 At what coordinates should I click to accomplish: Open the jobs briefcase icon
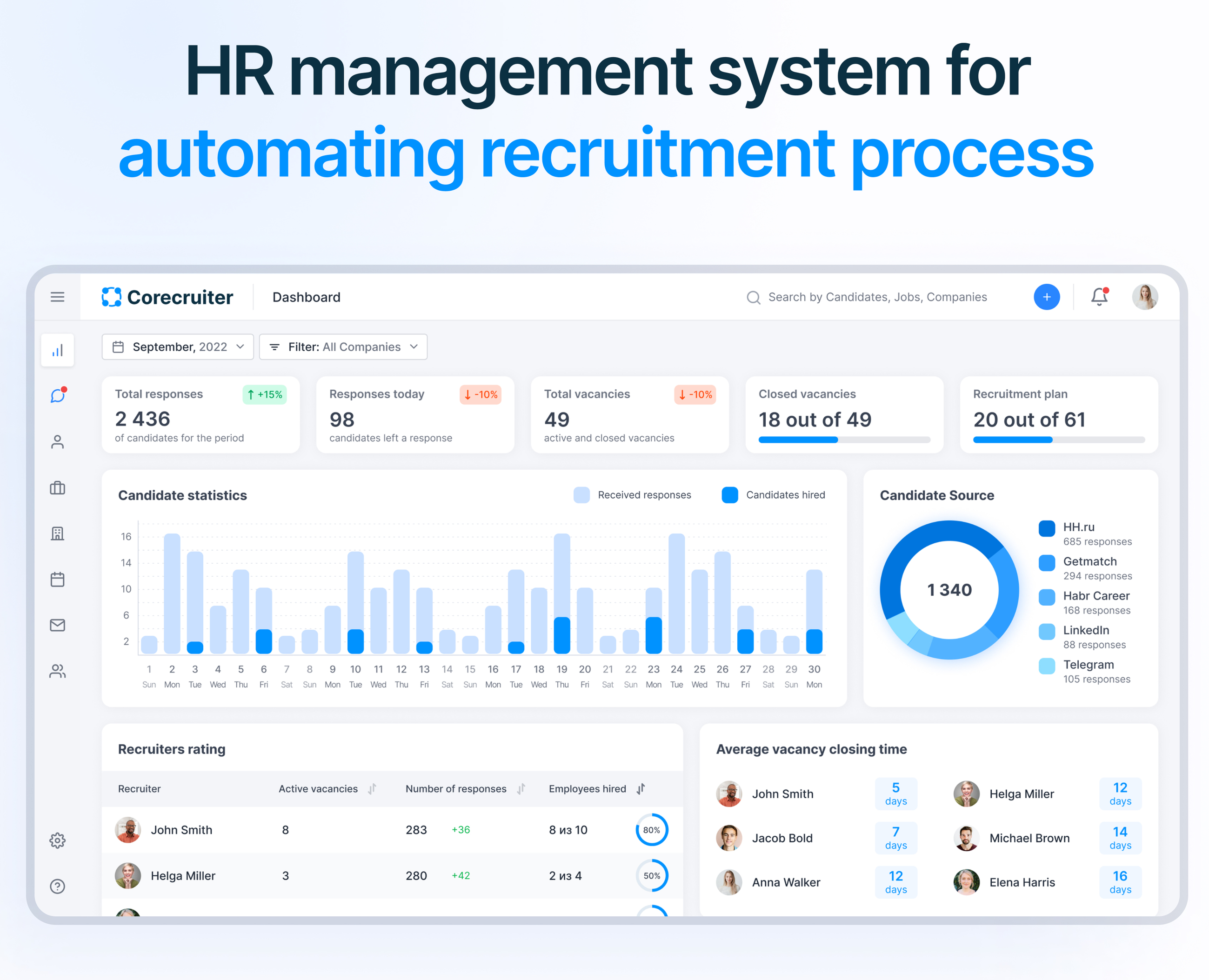pos(57,488)
